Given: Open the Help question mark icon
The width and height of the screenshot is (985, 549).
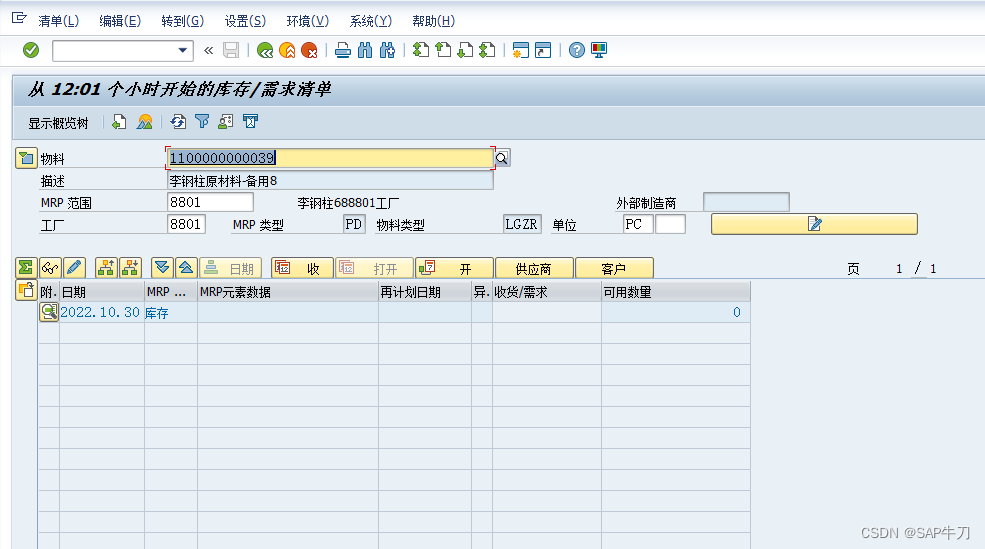Looking at the screenshot, I should pos(576,50).
